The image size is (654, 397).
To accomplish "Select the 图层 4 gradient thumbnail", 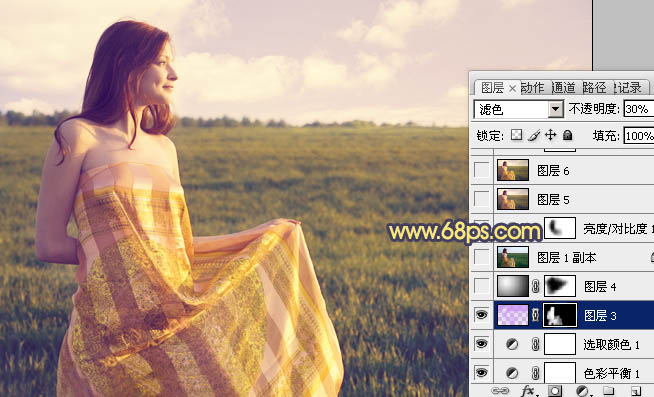I will [x=513, y=286].
